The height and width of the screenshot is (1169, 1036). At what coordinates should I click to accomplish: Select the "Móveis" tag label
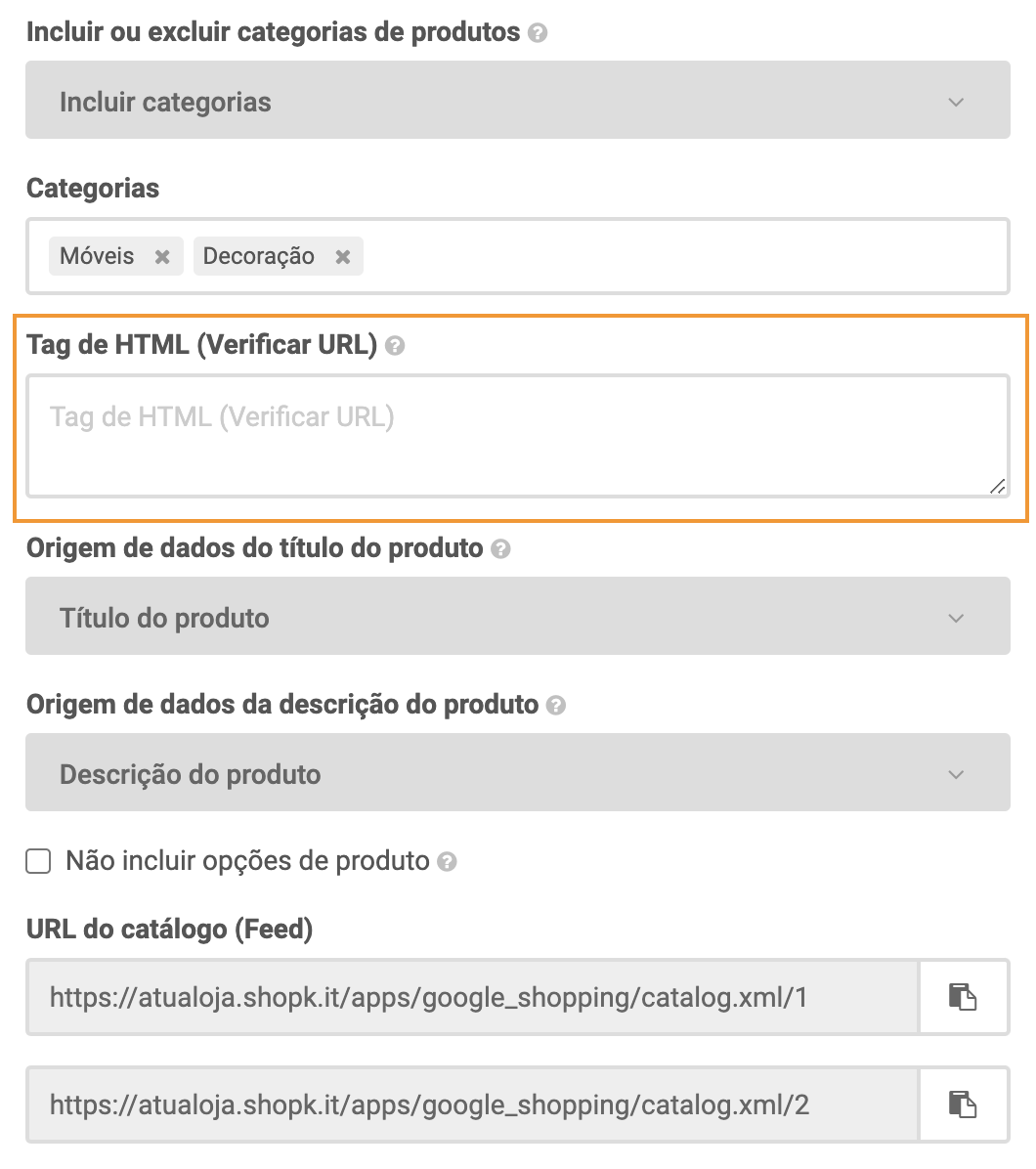click(98, 256)
